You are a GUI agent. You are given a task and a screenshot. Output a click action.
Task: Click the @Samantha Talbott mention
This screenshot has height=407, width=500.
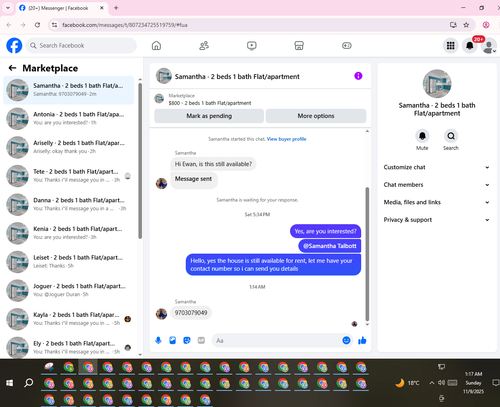click(329, 246)
